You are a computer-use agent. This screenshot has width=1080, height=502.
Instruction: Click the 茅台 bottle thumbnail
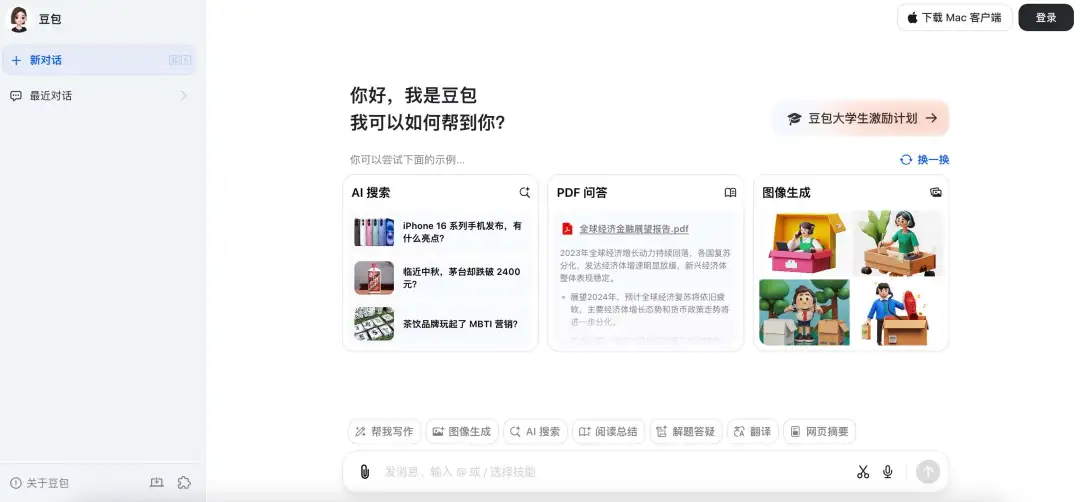point(374,278)
